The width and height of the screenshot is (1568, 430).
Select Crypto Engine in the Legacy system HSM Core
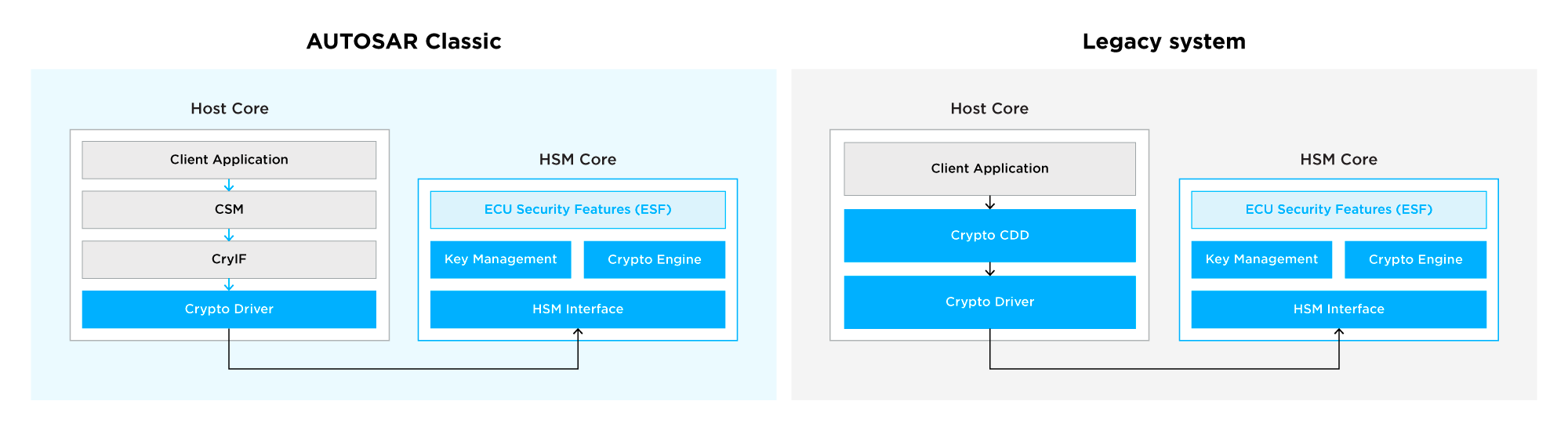tap(1415, 259)
